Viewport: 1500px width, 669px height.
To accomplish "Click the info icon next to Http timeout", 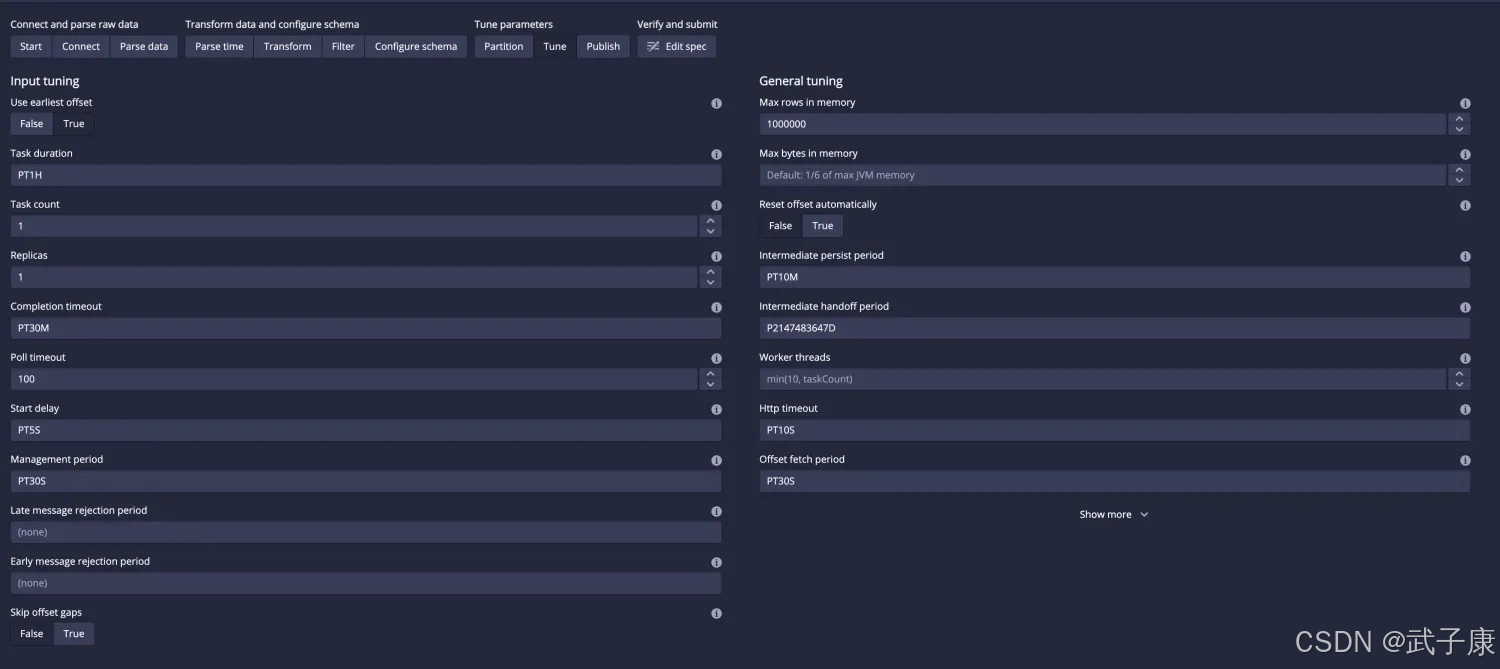I will (1465, 410).
